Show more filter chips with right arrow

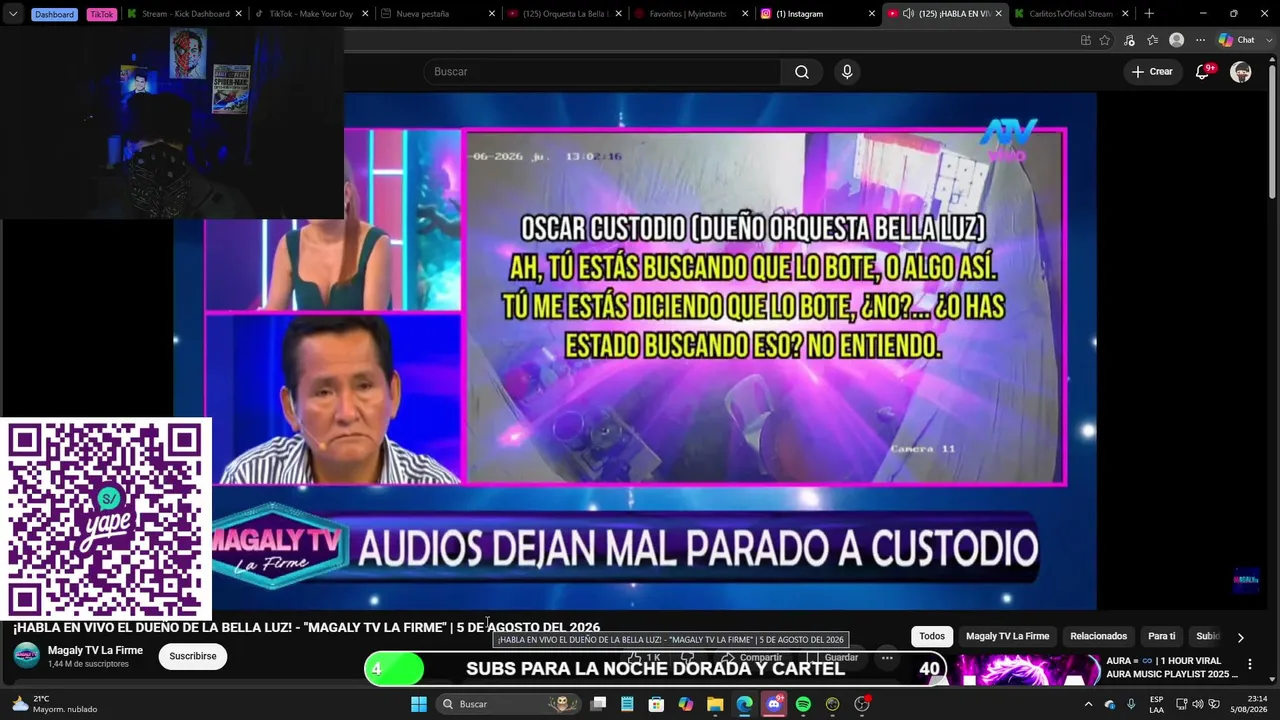(x=1240, y=637)
